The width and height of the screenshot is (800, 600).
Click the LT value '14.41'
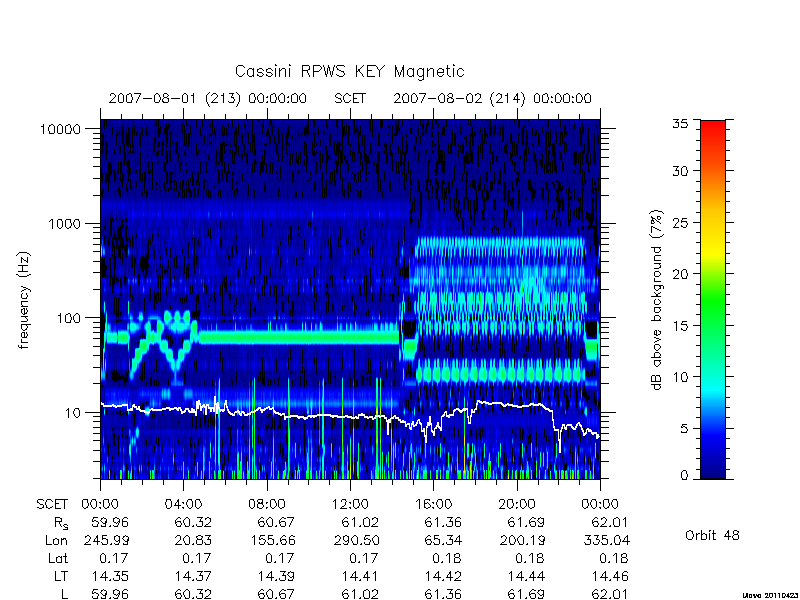(360, 576)
